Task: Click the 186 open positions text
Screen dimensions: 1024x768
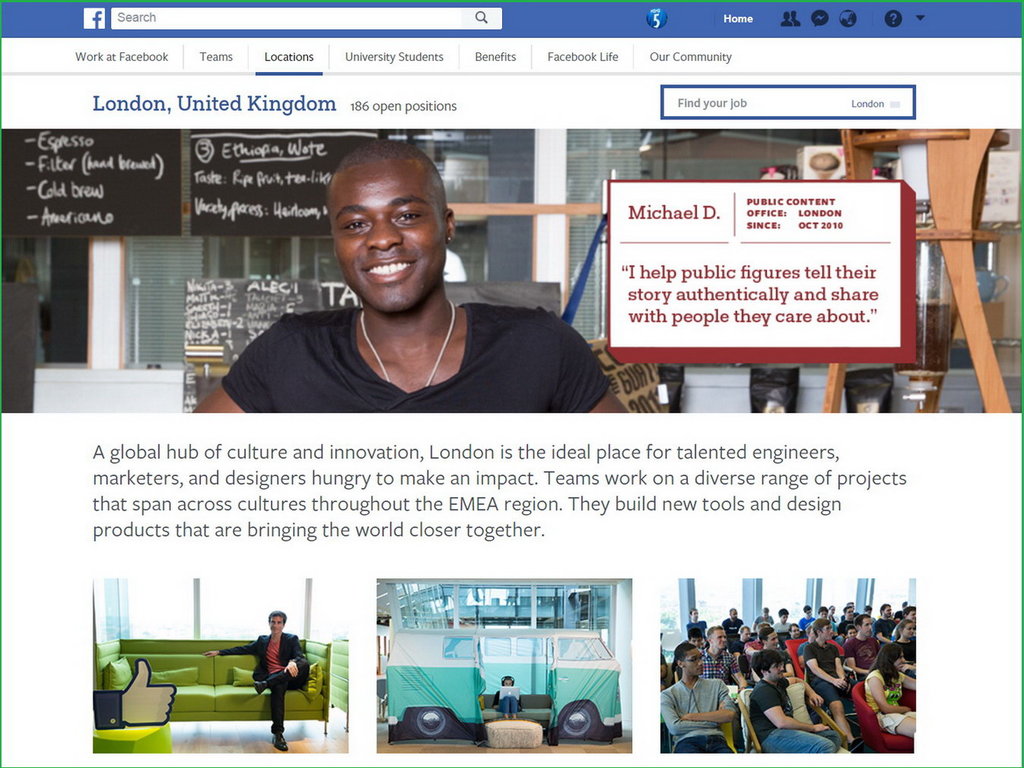Action: click(x=403, y=106)
